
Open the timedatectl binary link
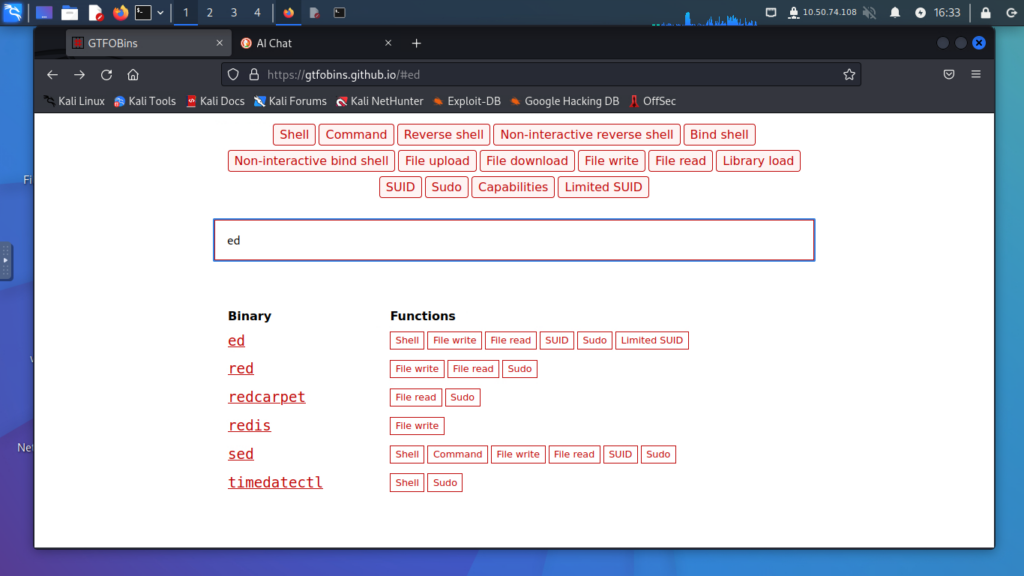click(x=275, y=483)
